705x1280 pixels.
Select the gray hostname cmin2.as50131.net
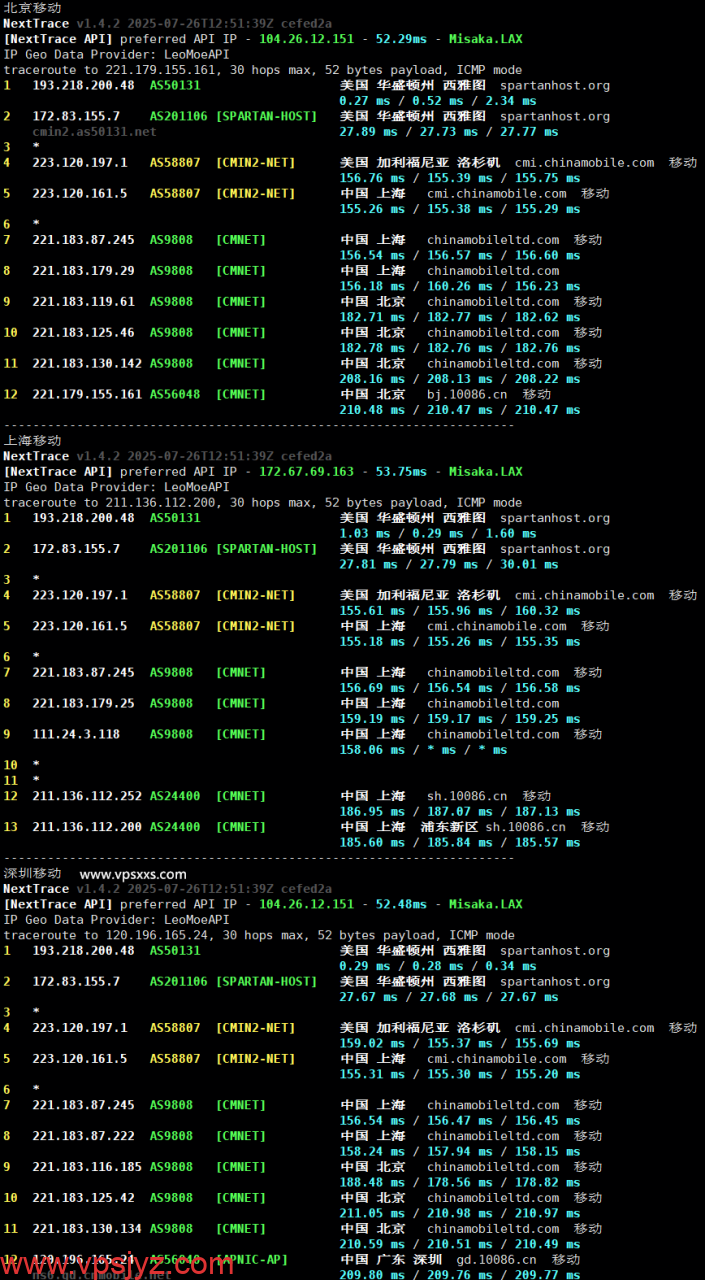click(x=94, y=131)
